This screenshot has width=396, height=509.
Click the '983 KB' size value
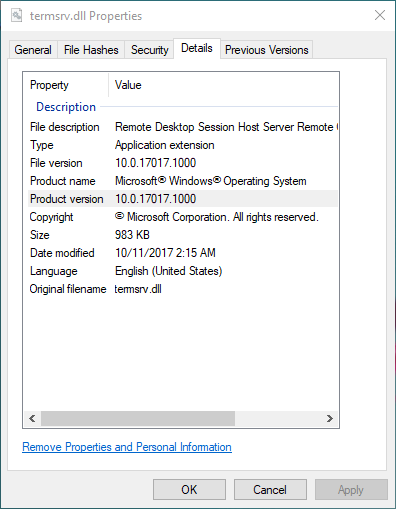pyautogui.click(x=132, y=235)
